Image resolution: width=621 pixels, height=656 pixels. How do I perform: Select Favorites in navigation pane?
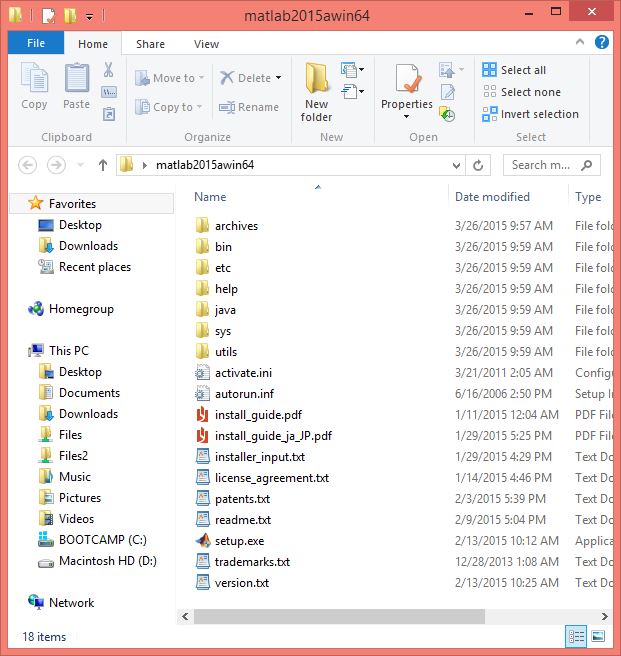pos(92,203)
